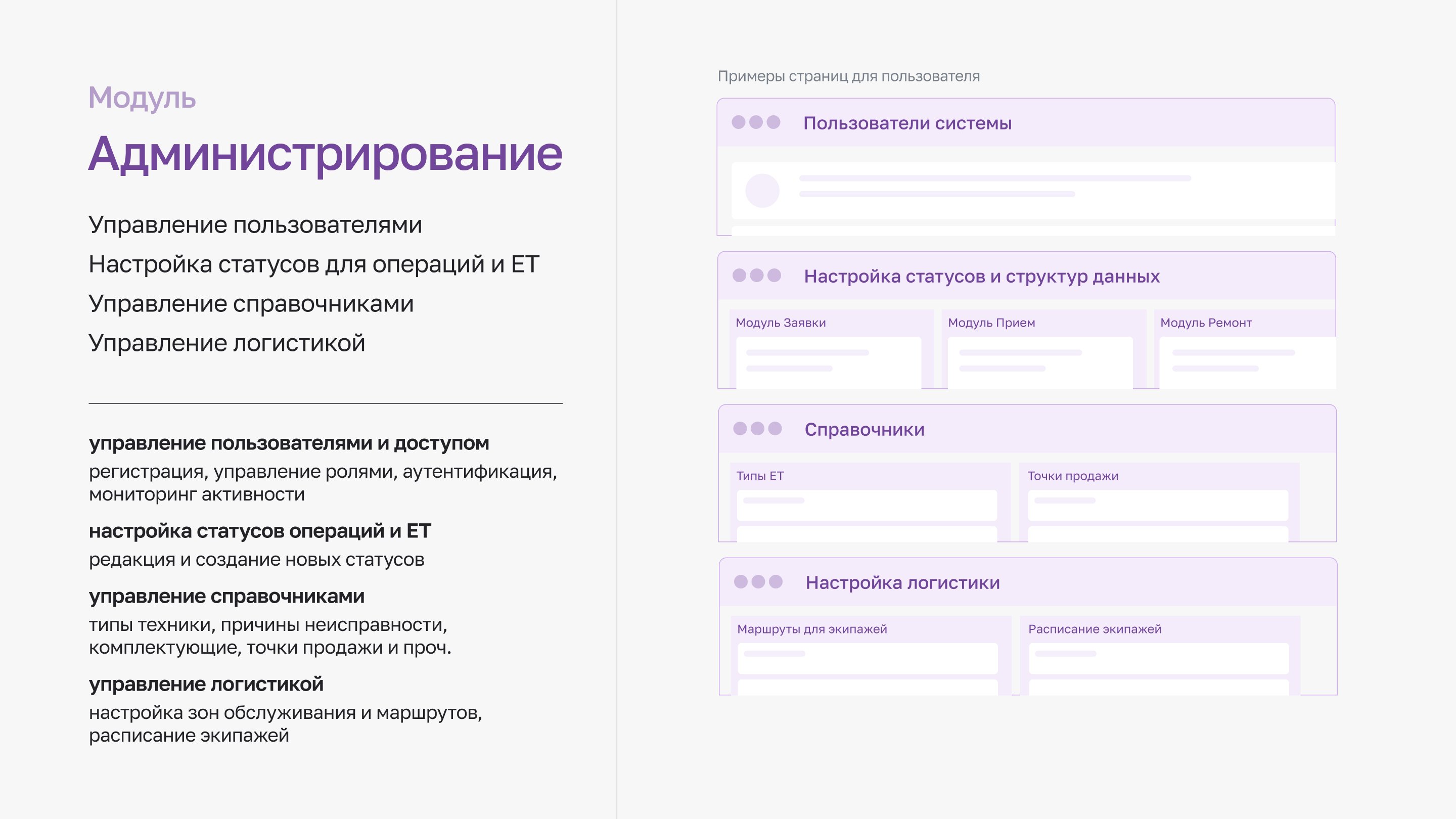Click window dots in Пользователи системы header
Viewport: 1456px width, 819px height.
pos(756,122)
